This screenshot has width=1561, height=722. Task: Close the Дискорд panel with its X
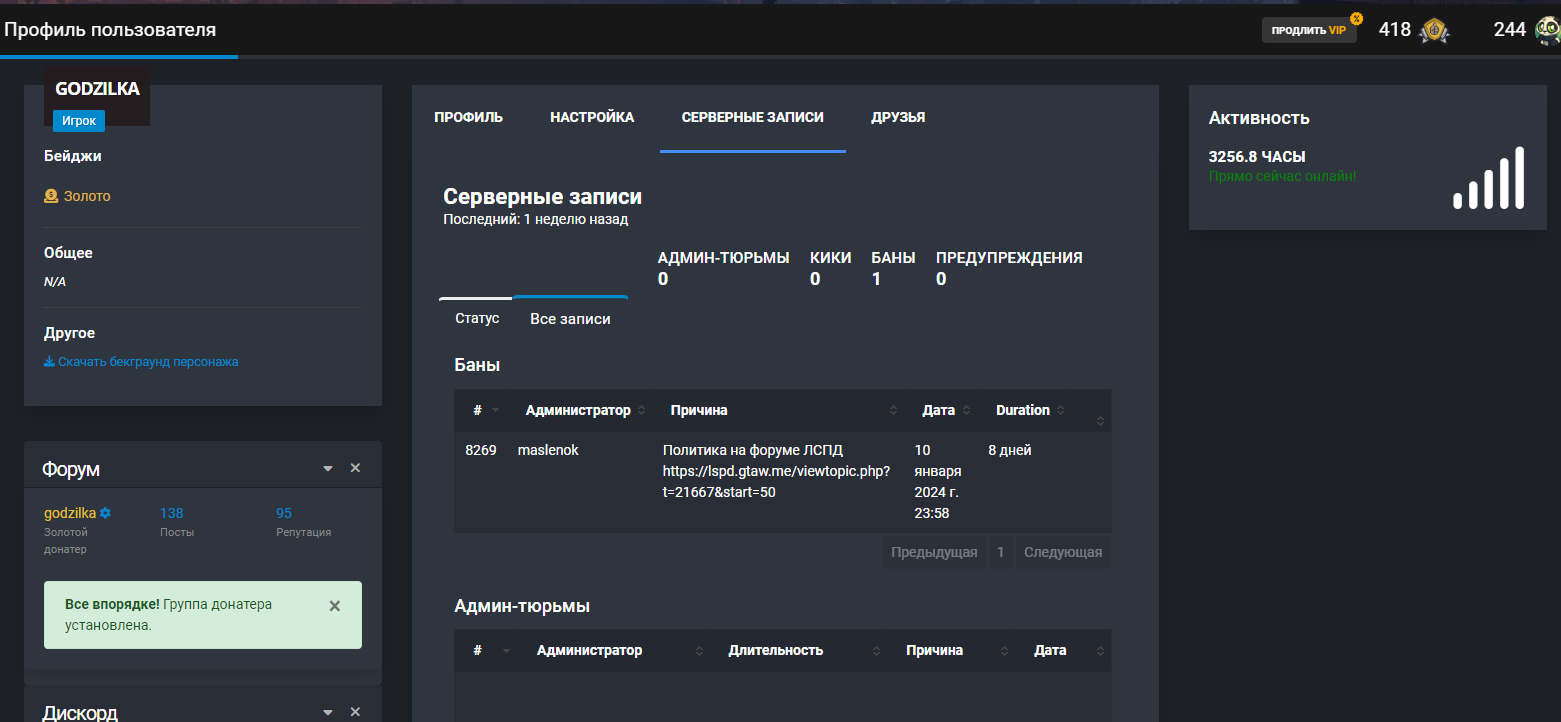tap(355, 712)
